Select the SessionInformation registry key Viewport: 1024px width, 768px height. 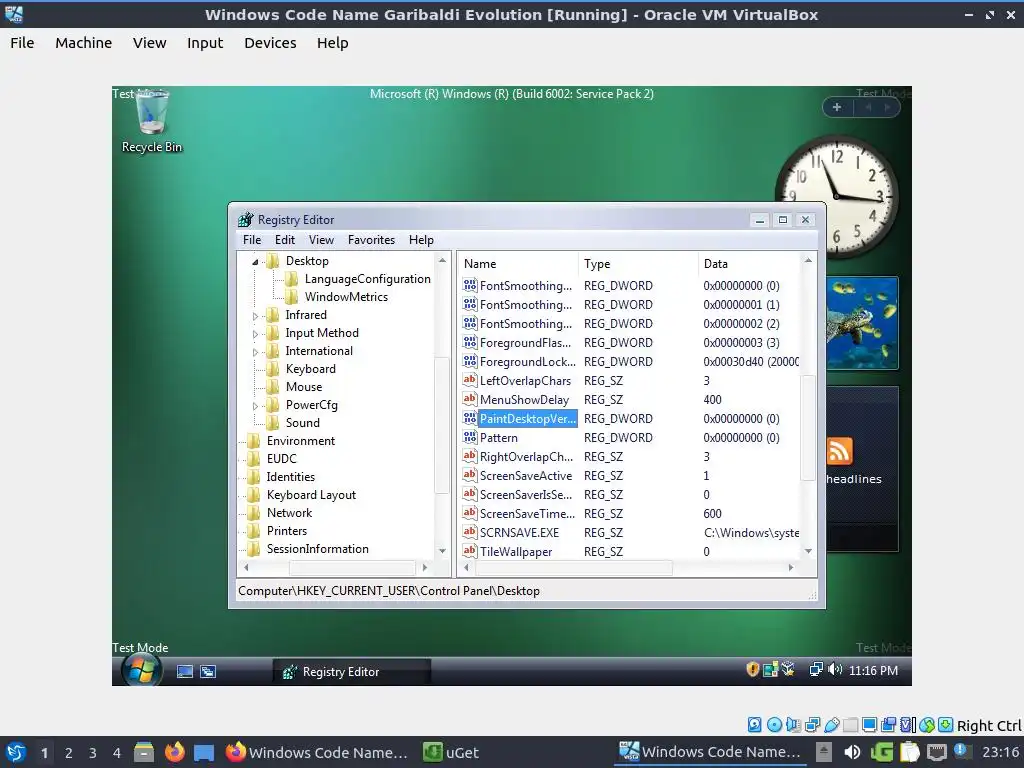tap(317, 549)
